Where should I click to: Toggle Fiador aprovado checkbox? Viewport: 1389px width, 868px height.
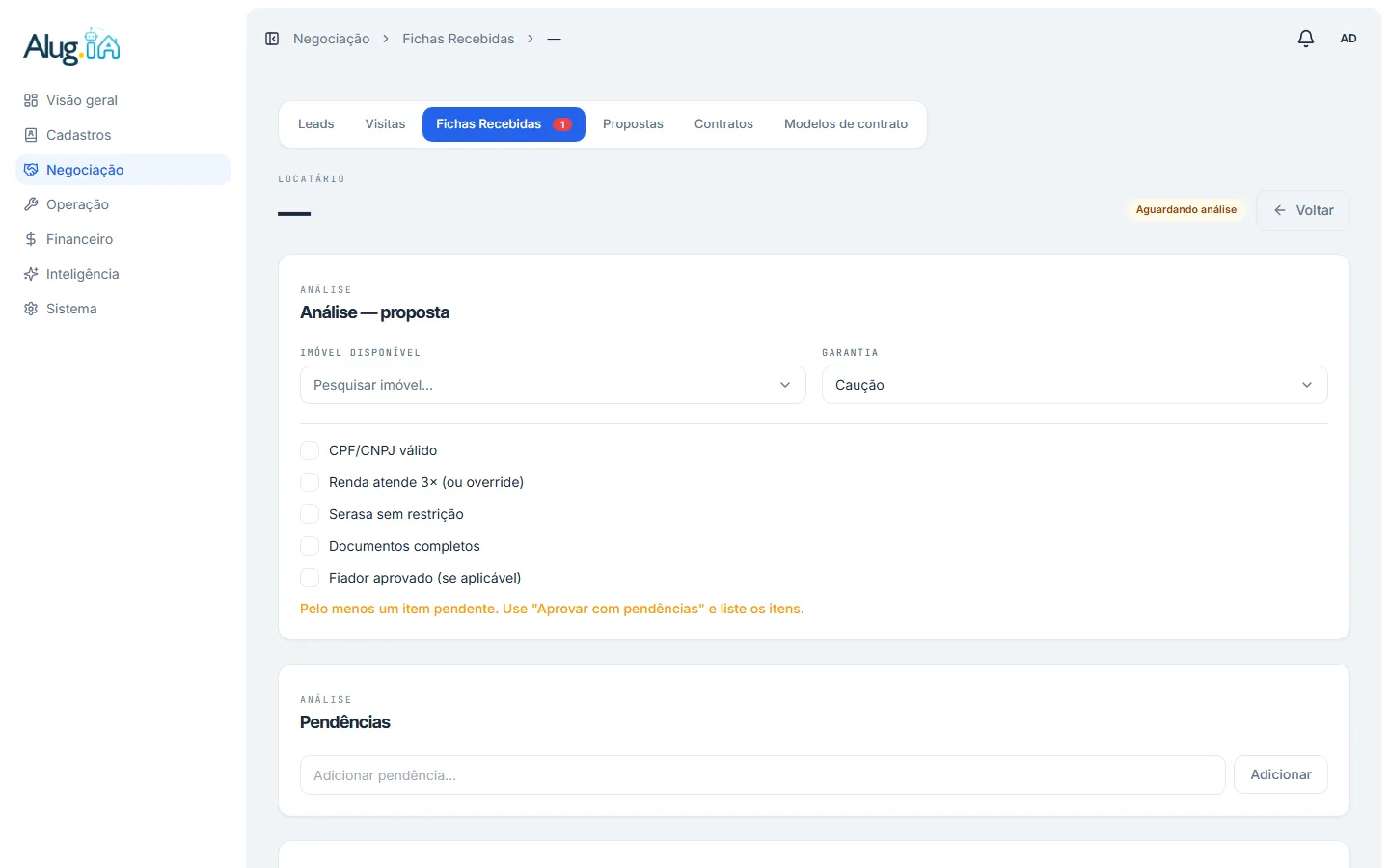tap(310, 578)
